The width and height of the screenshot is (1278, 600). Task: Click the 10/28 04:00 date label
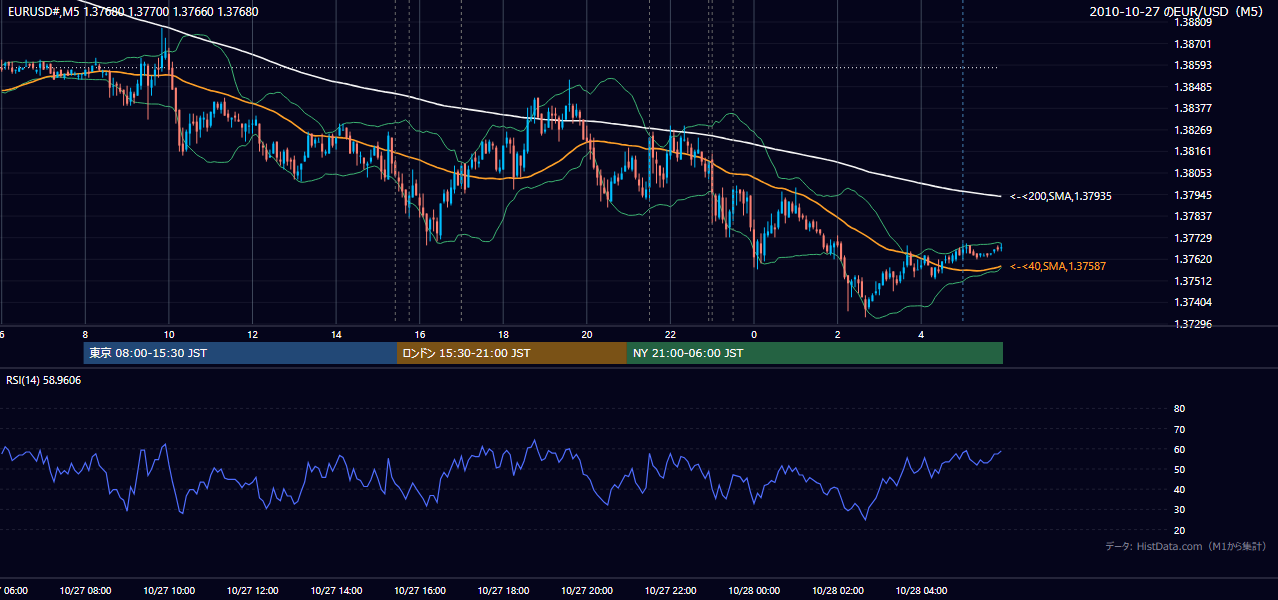921,590
